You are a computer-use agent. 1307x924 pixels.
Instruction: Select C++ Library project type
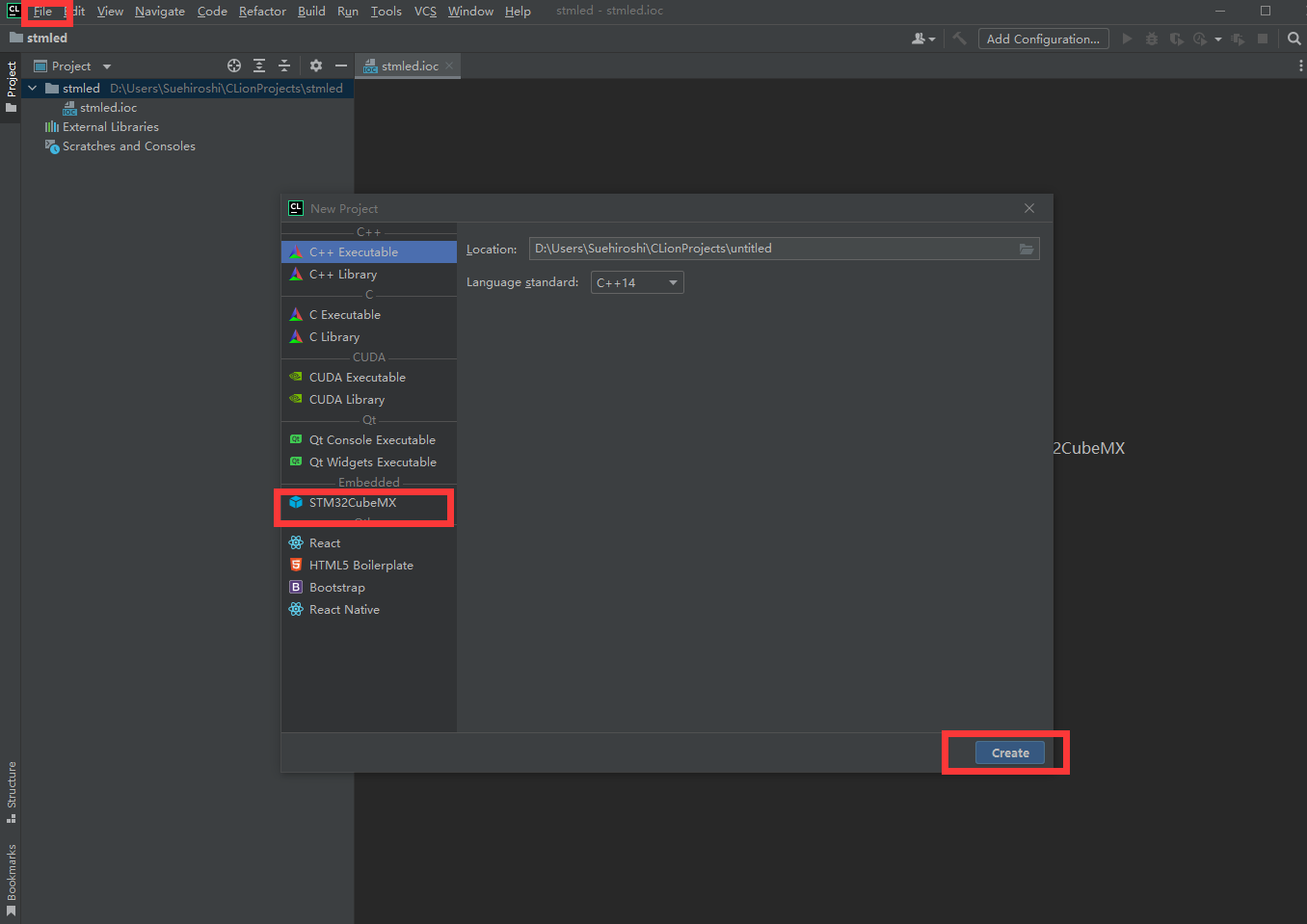point(369,274)
